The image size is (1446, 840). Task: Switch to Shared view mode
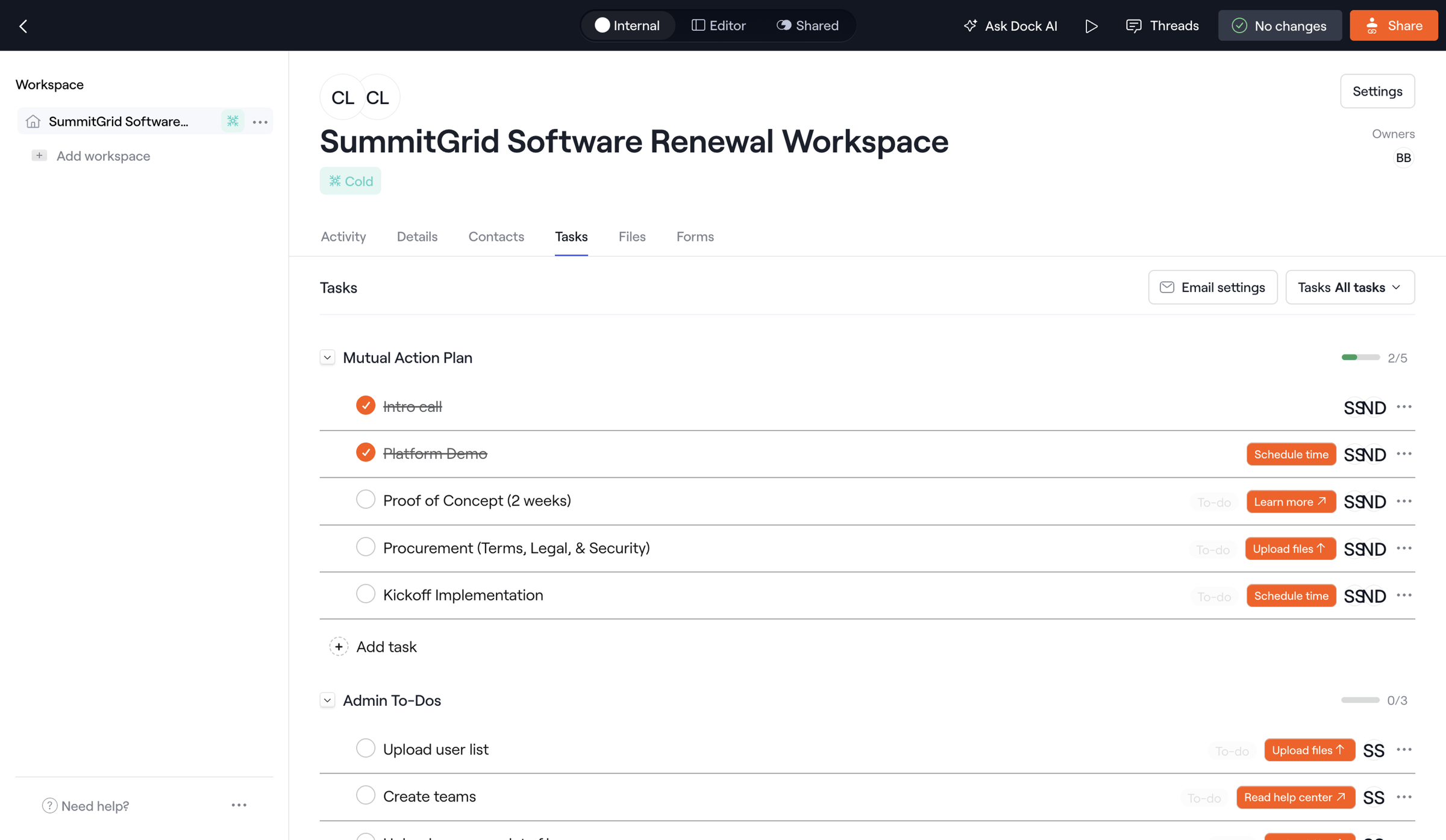pos(807,26)
